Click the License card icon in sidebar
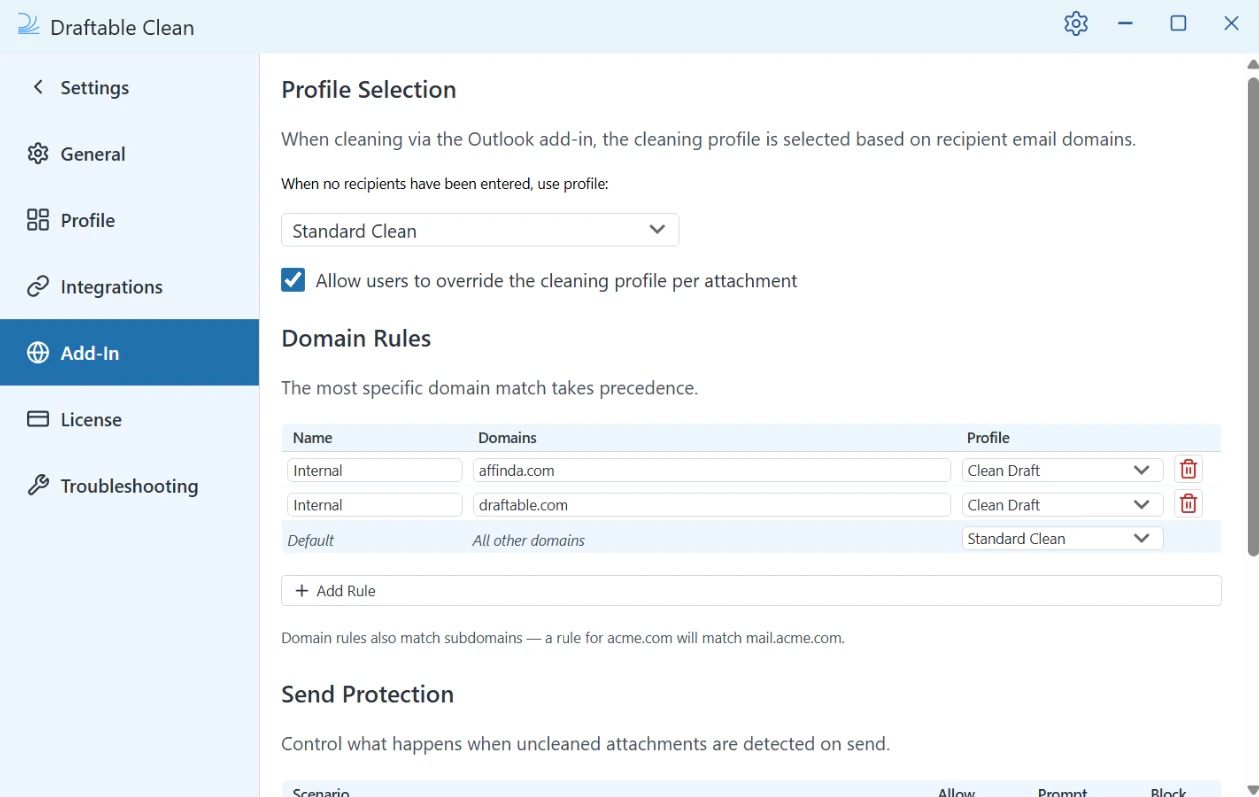 point(38,419)
